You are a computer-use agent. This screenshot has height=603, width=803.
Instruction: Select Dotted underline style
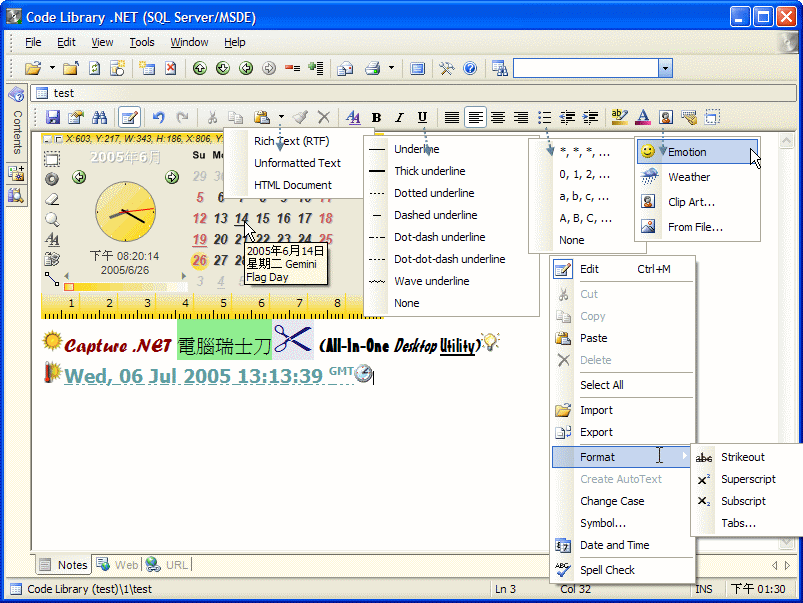click(x=434, y=193)
